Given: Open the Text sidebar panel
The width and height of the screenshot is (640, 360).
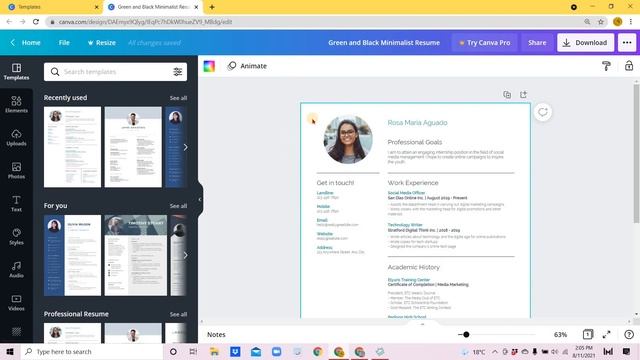Looking at the screenshot, I should 16,203.
